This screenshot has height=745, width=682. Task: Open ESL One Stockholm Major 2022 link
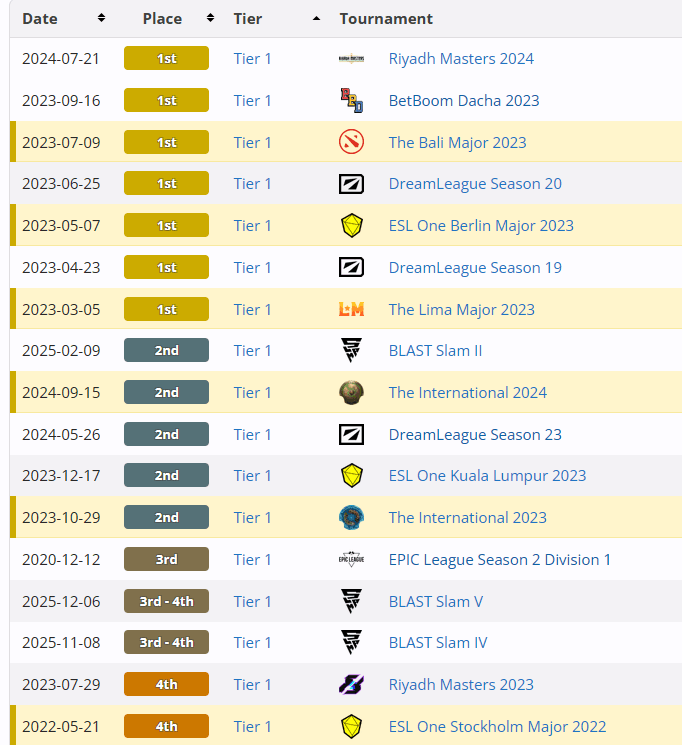[497, 726]
